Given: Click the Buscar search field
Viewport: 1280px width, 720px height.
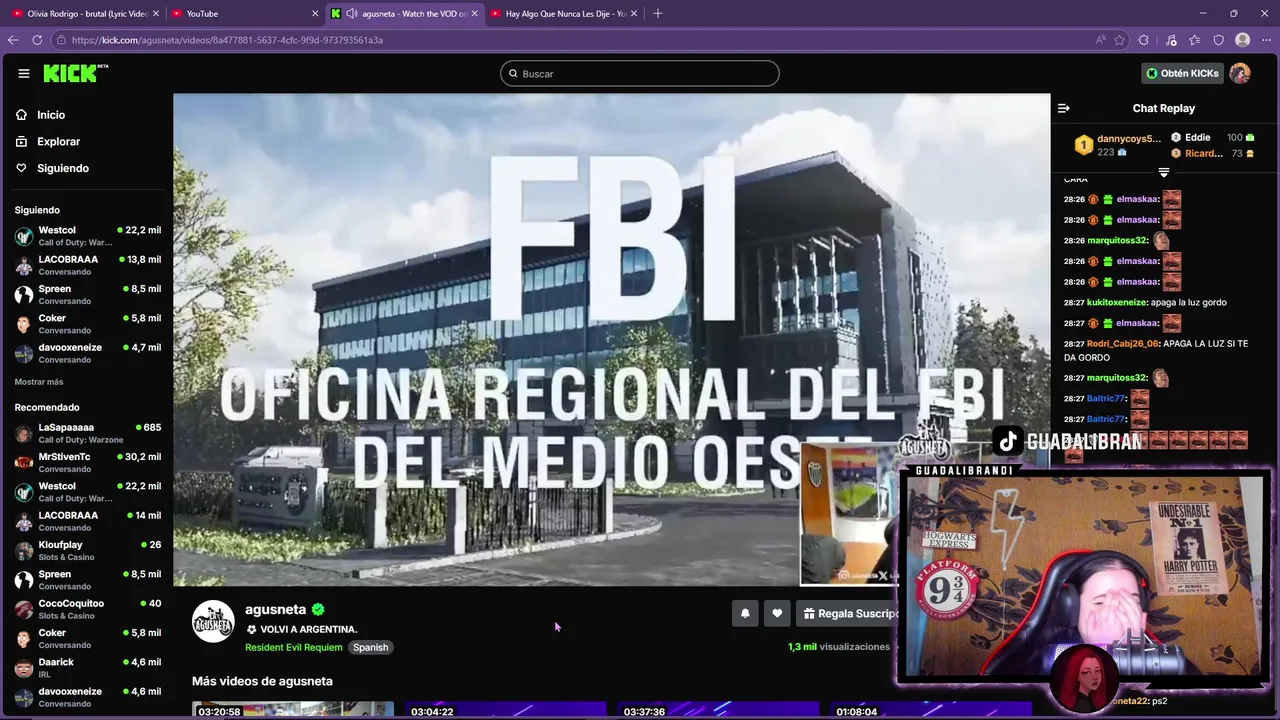Looking at the screenshot, I should pos(640,73).
